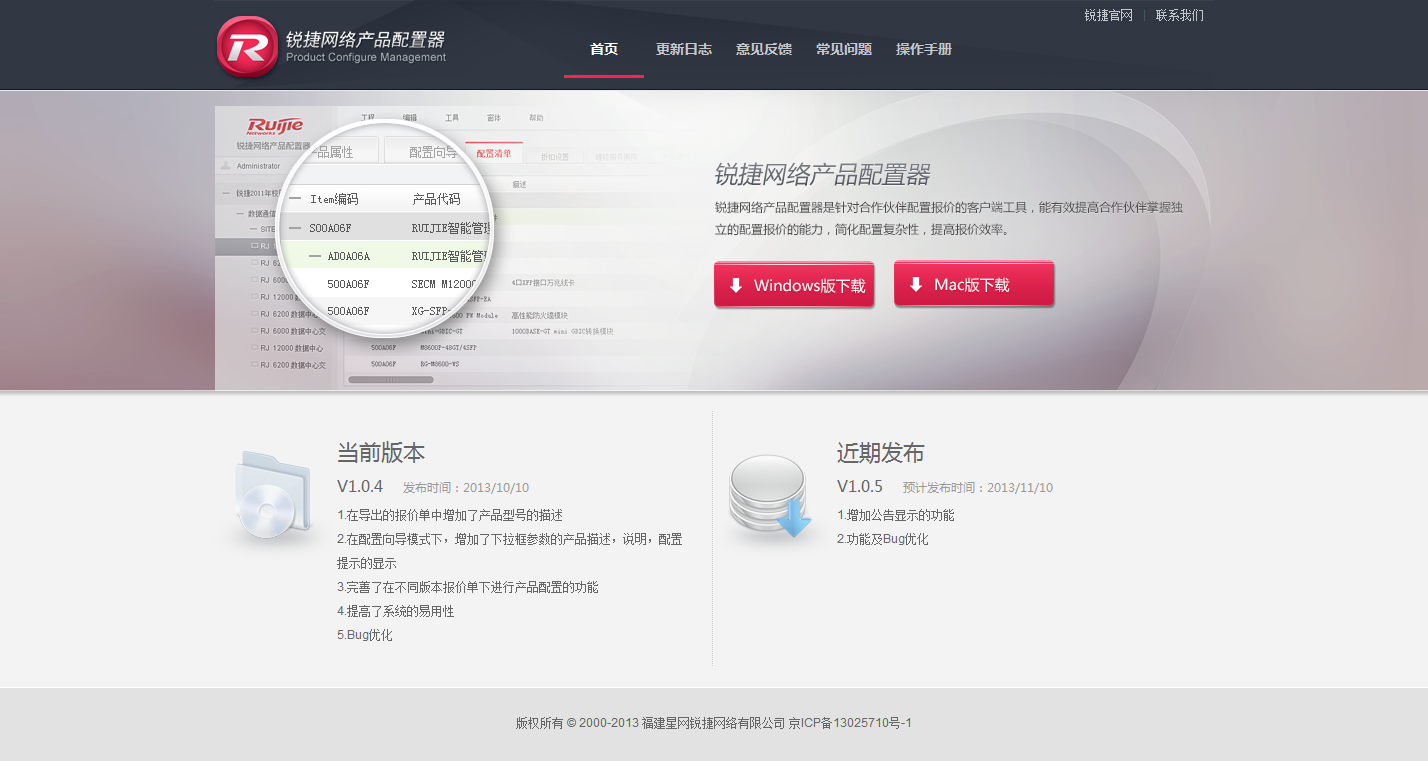Click the footer copyright ICP text
This screenshot has width=1428, height=761.
(x=714, y=723)
